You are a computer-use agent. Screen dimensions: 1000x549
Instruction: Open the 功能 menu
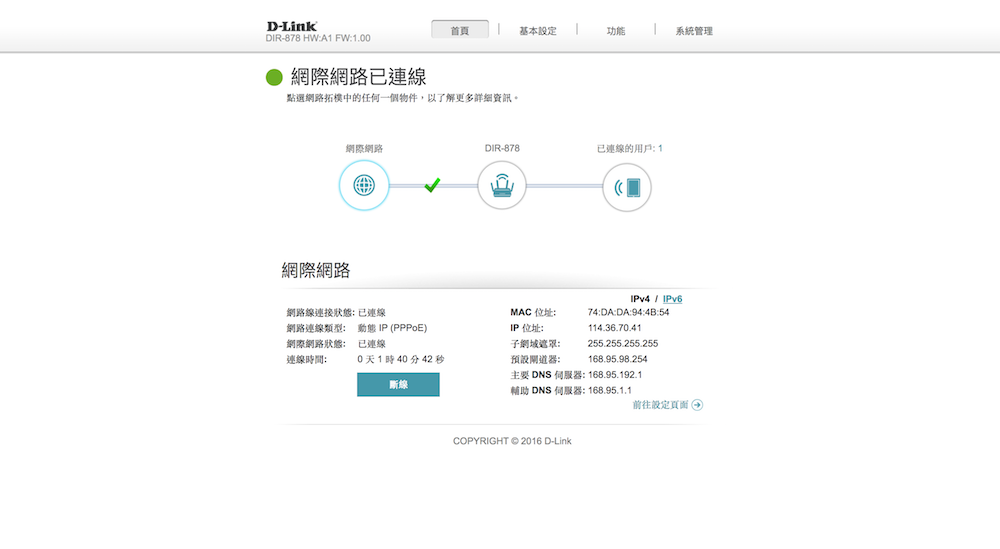click(x=616, y=31)
